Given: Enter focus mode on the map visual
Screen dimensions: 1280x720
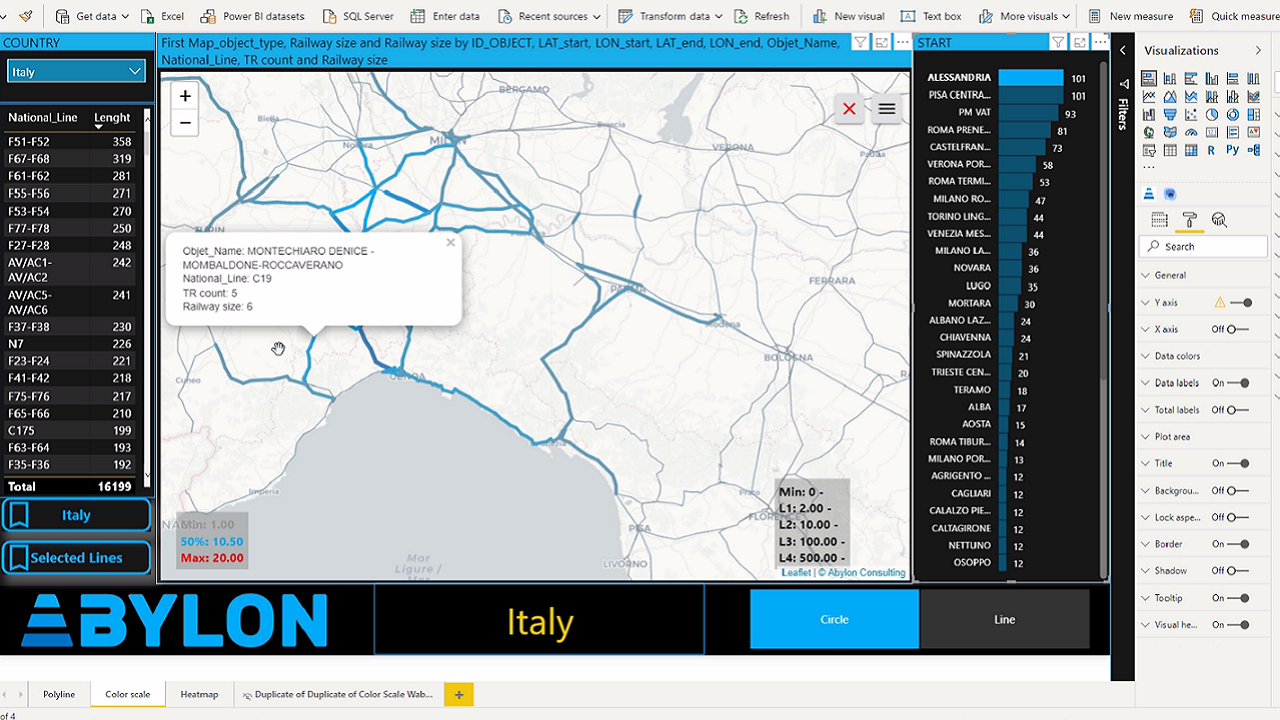Looking at the screenshot, I should (x=881, y=42).
